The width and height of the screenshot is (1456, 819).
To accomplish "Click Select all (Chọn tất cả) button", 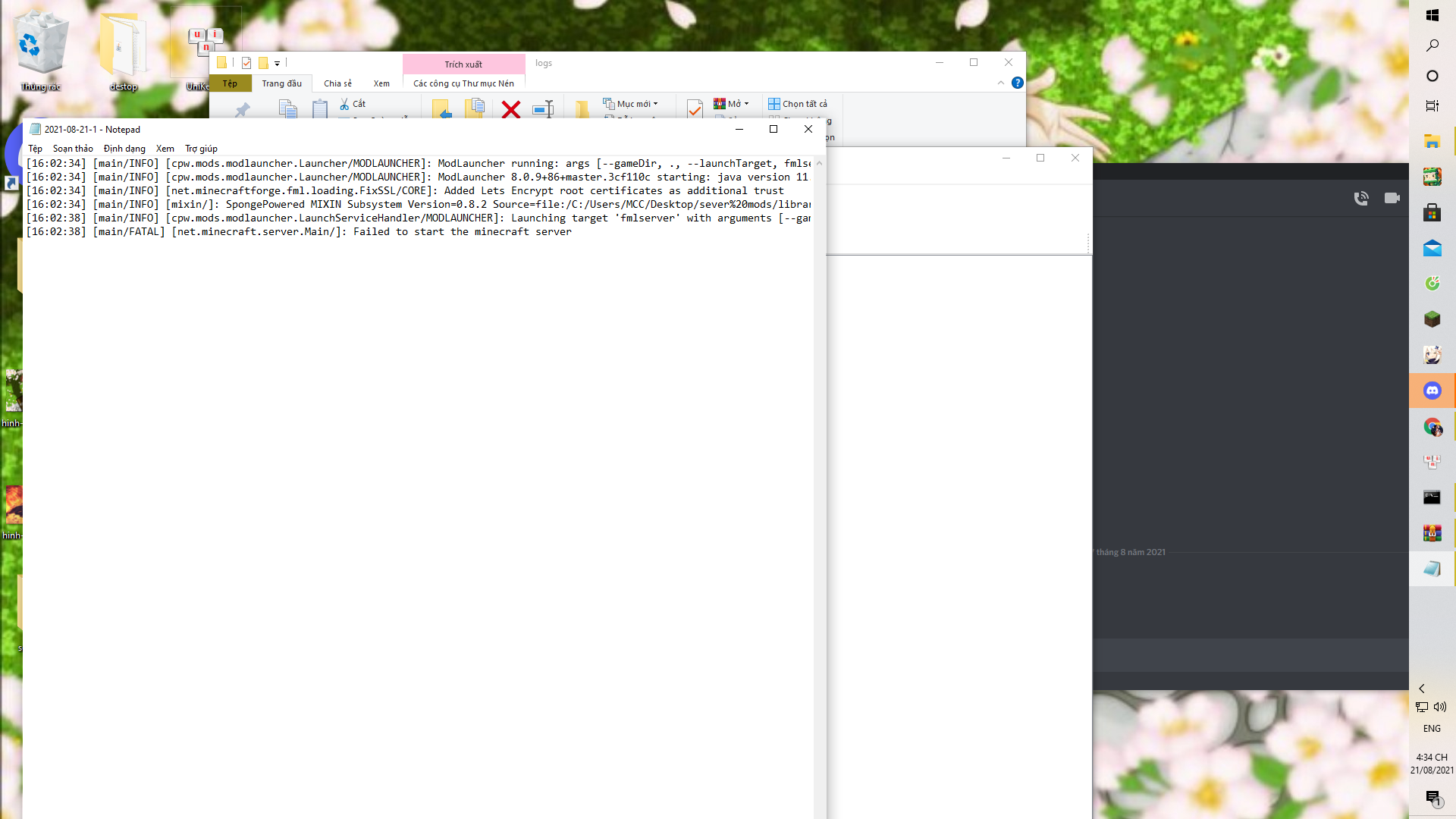I will tap(798, 104).
